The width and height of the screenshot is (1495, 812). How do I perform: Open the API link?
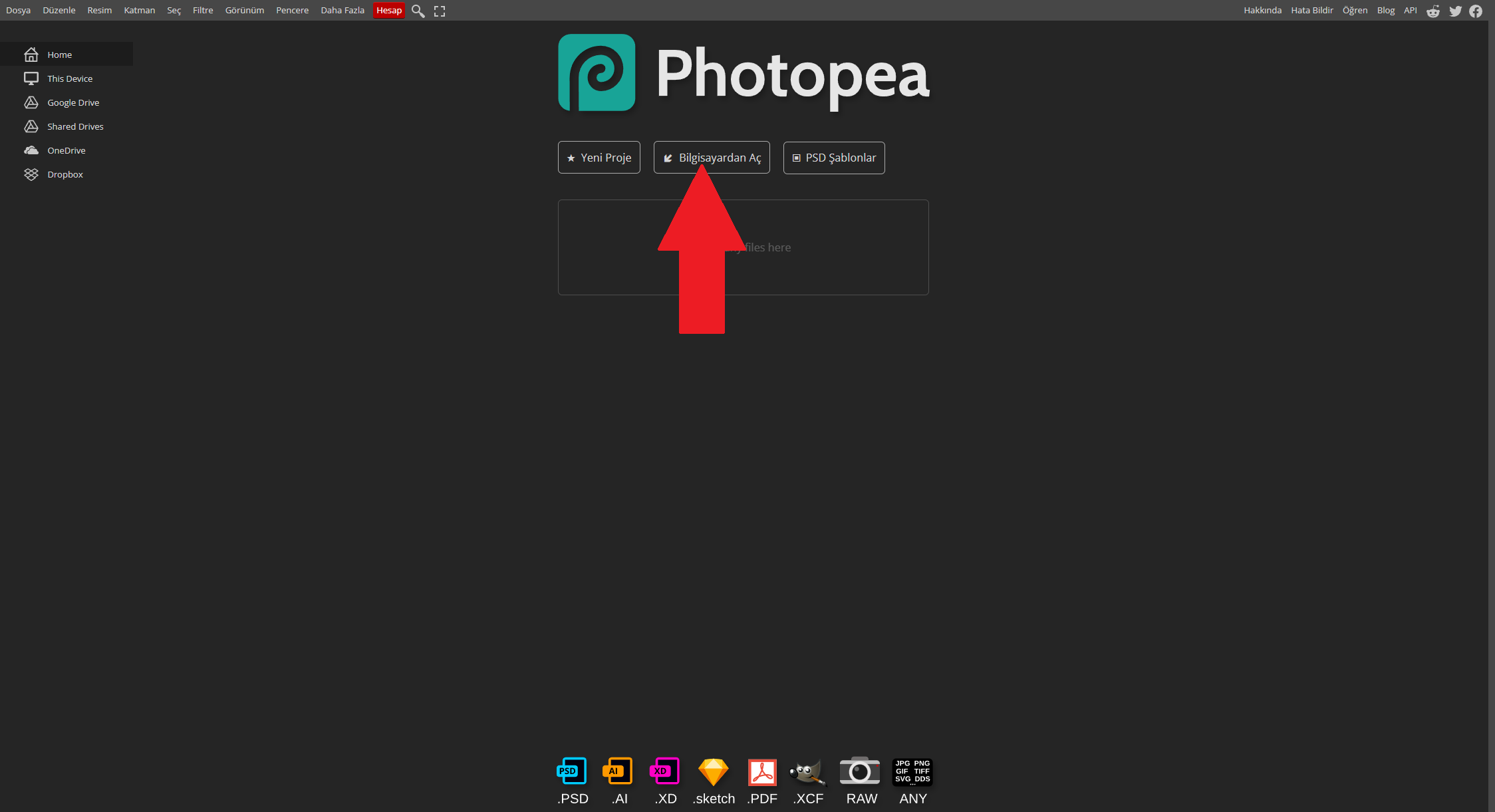tap(1411, 10)
